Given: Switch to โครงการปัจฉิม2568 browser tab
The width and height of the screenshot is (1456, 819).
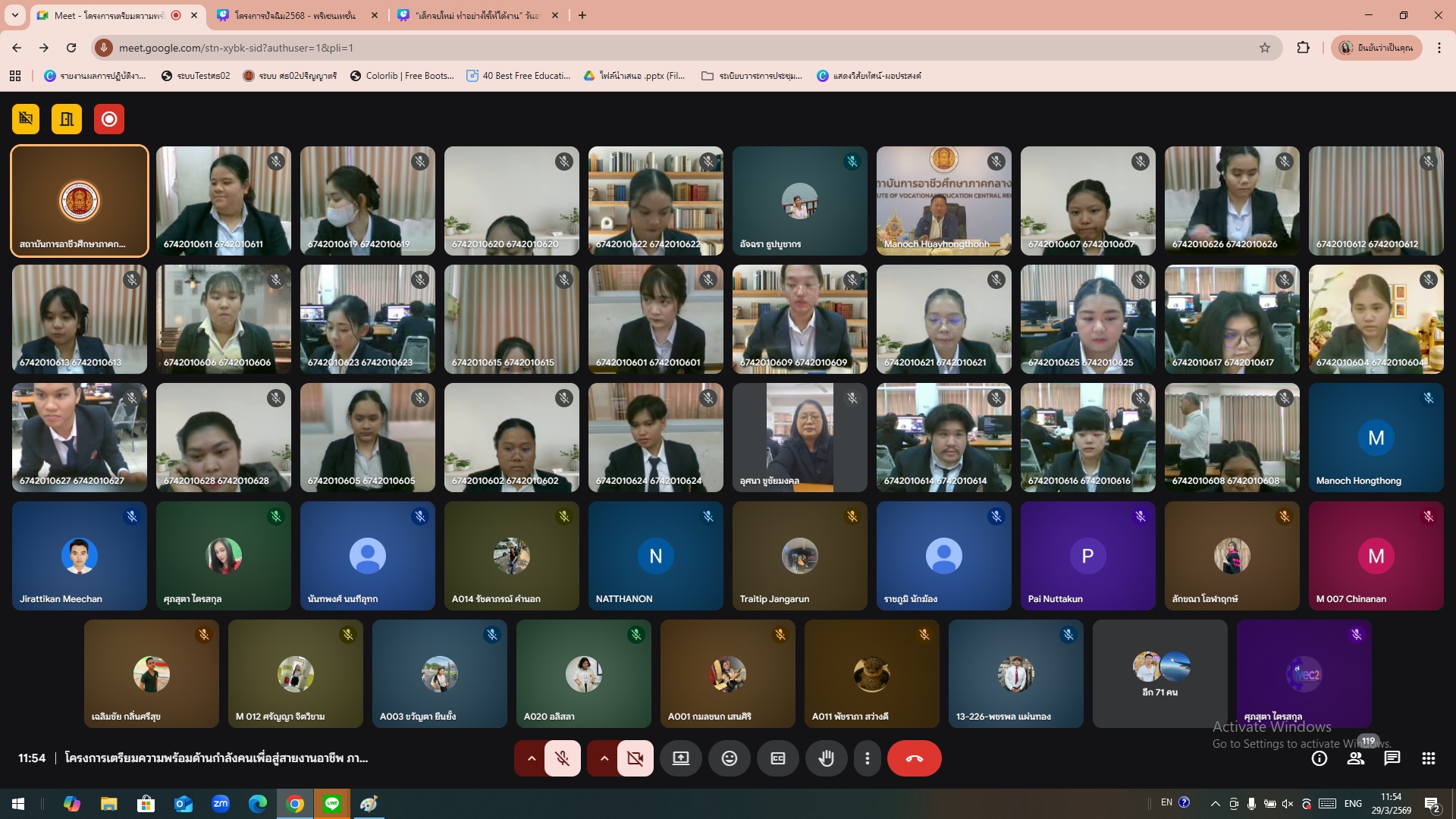Looking at the screenshot, I should pos(296,15).
